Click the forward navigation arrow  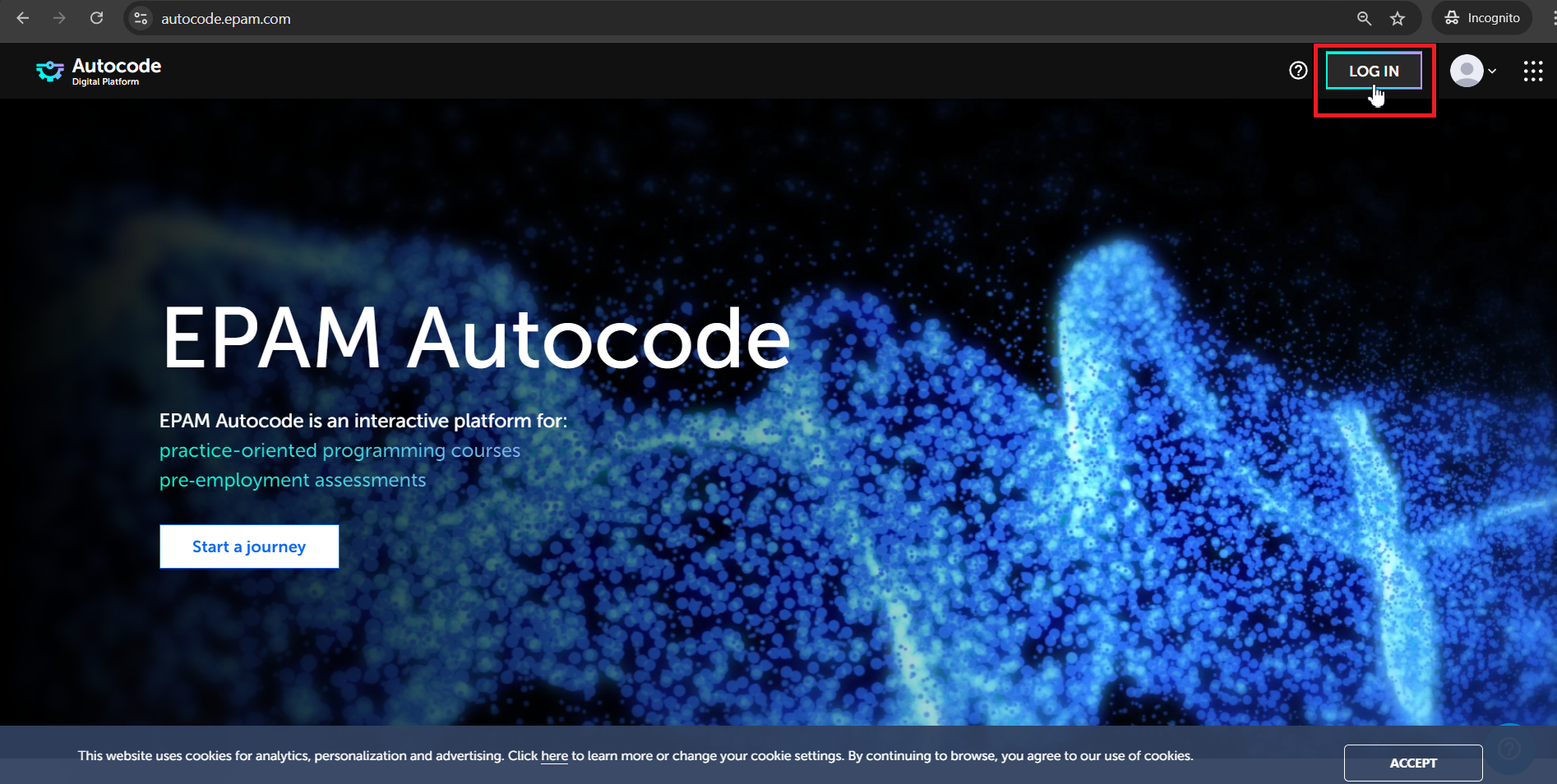[59, 17]
